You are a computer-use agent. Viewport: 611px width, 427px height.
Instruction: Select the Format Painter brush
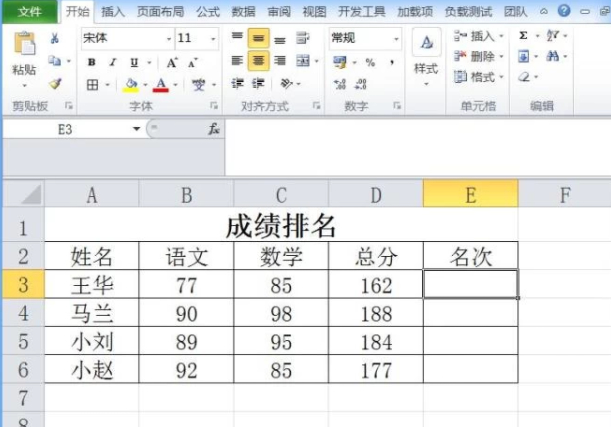pyautogui.click(x=55, y=83)
